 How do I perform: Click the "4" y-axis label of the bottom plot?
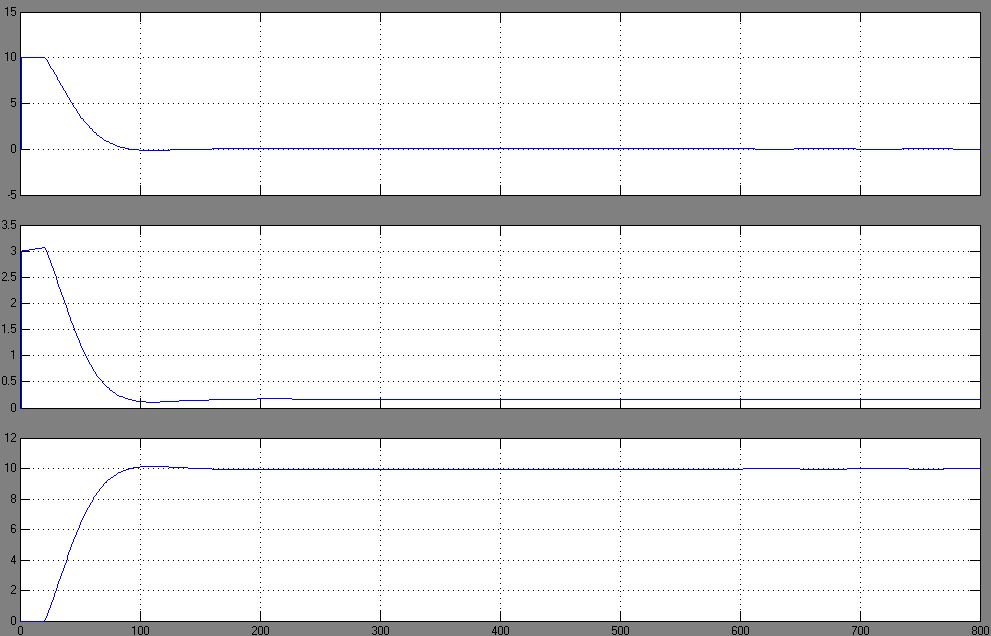pyautogui.click(x=13, y=560)
